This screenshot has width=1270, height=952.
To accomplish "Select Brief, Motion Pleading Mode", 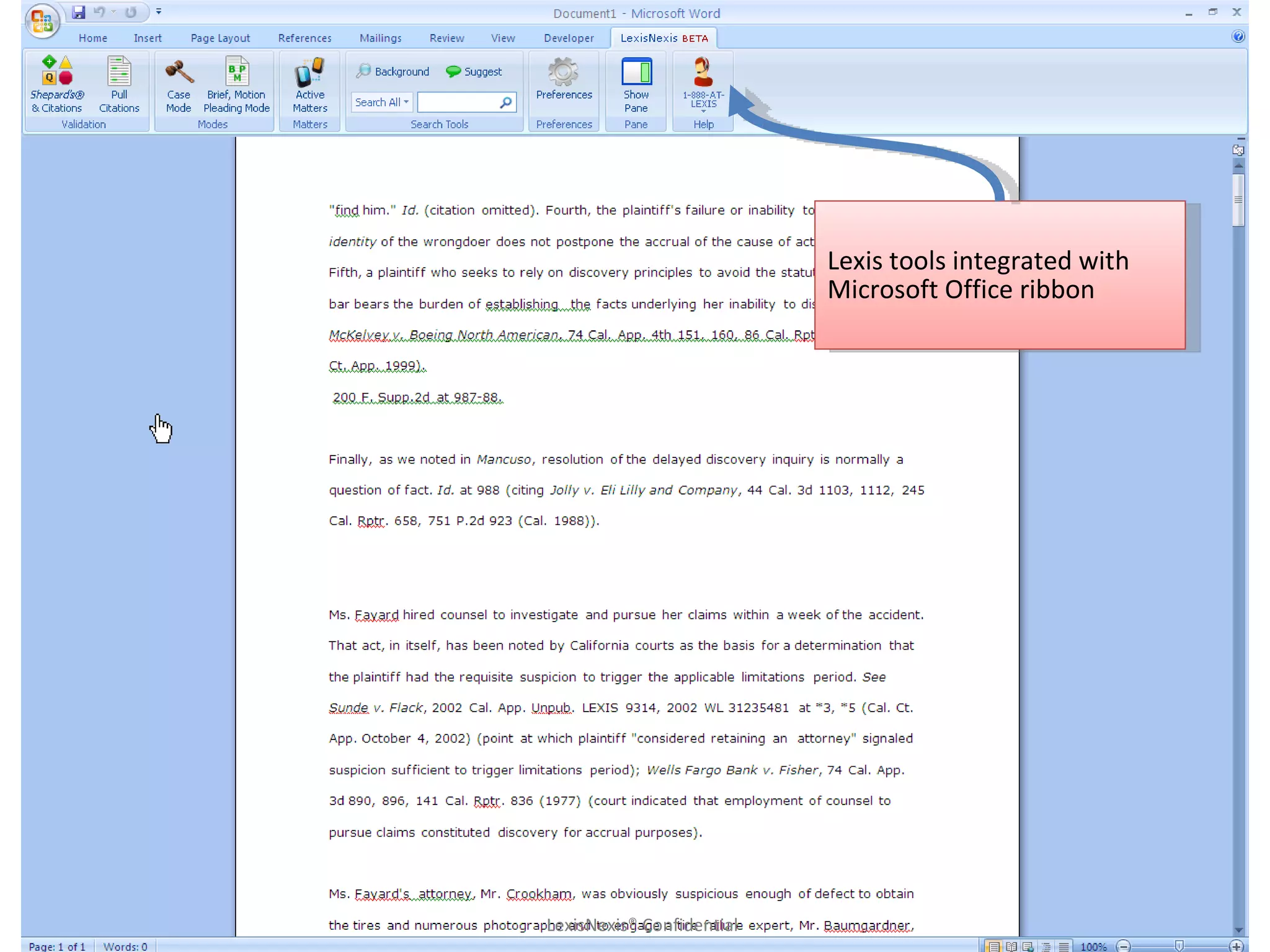I will (236, 84).
